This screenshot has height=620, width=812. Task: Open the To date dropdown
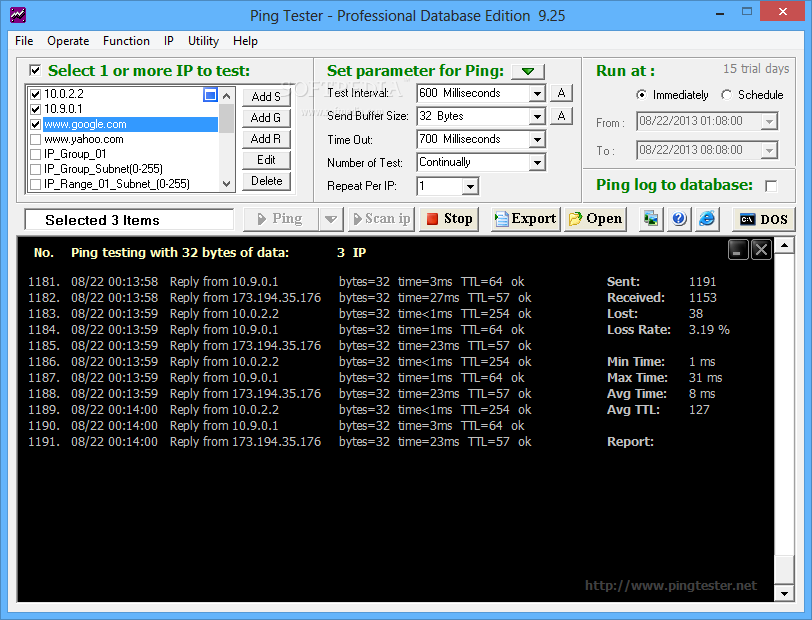(x=769, y=150)
